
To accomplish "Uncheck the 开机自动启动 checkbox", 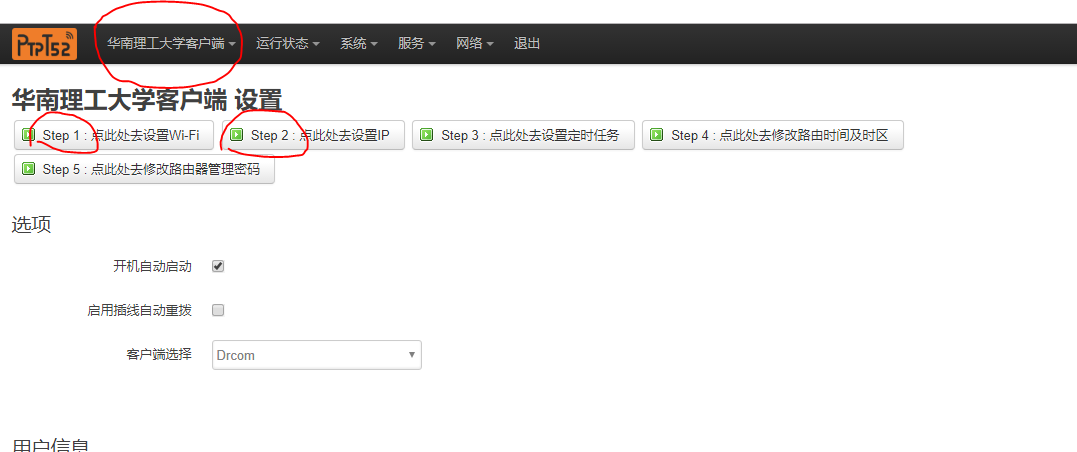I will [x=218, y=267].
